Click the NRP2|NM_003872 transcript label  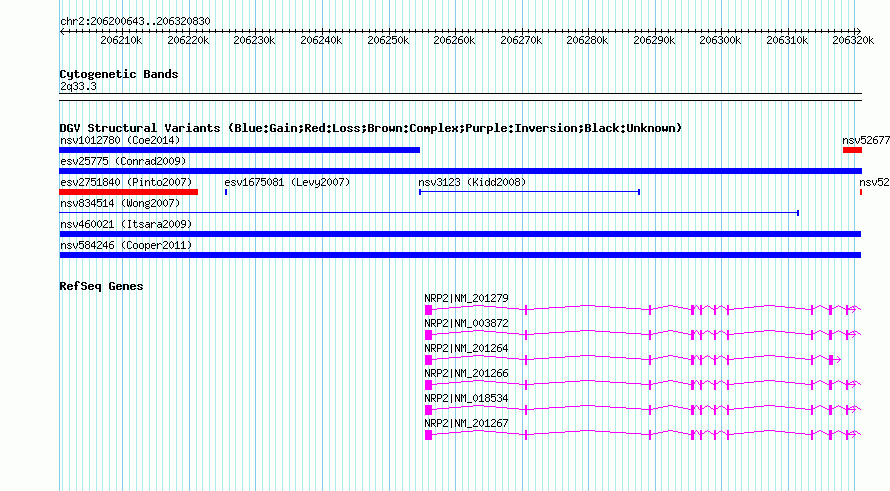[x=467, y=324]
